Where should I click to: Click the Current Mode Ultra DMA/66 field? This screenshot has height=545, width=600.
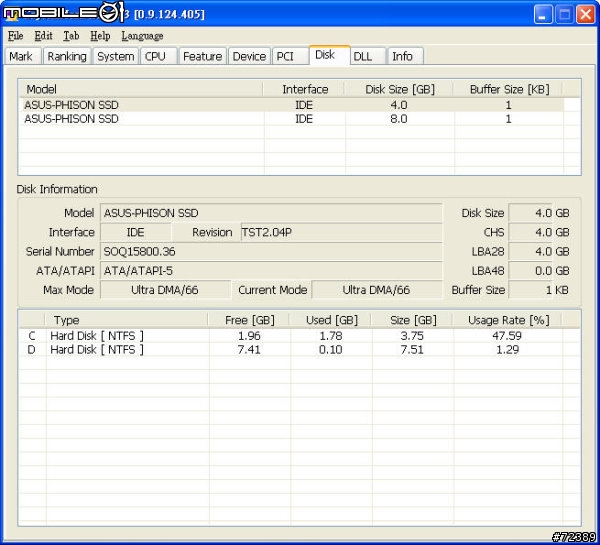[377, 290]
